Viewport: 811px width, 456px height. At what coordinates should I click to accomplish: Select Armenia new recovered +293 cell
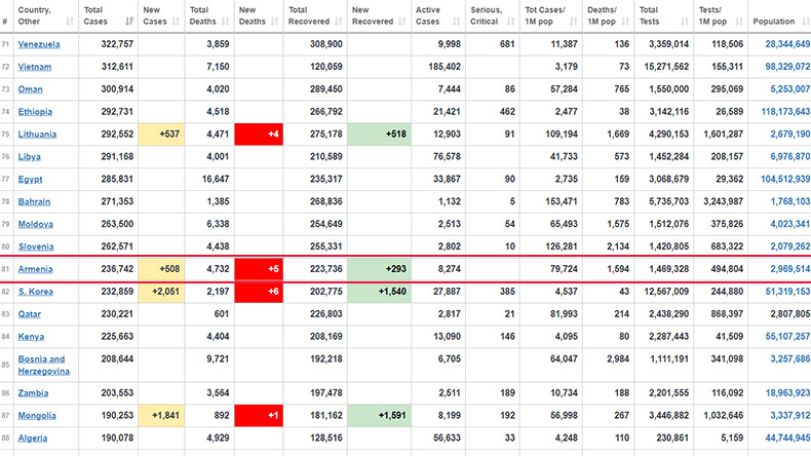click(x=379, y=269)
